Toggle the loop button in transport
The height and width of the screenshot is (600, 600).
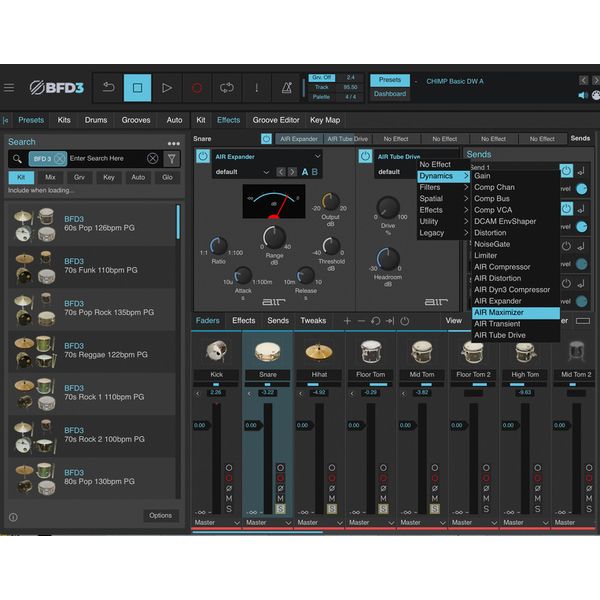coord(227,88)
